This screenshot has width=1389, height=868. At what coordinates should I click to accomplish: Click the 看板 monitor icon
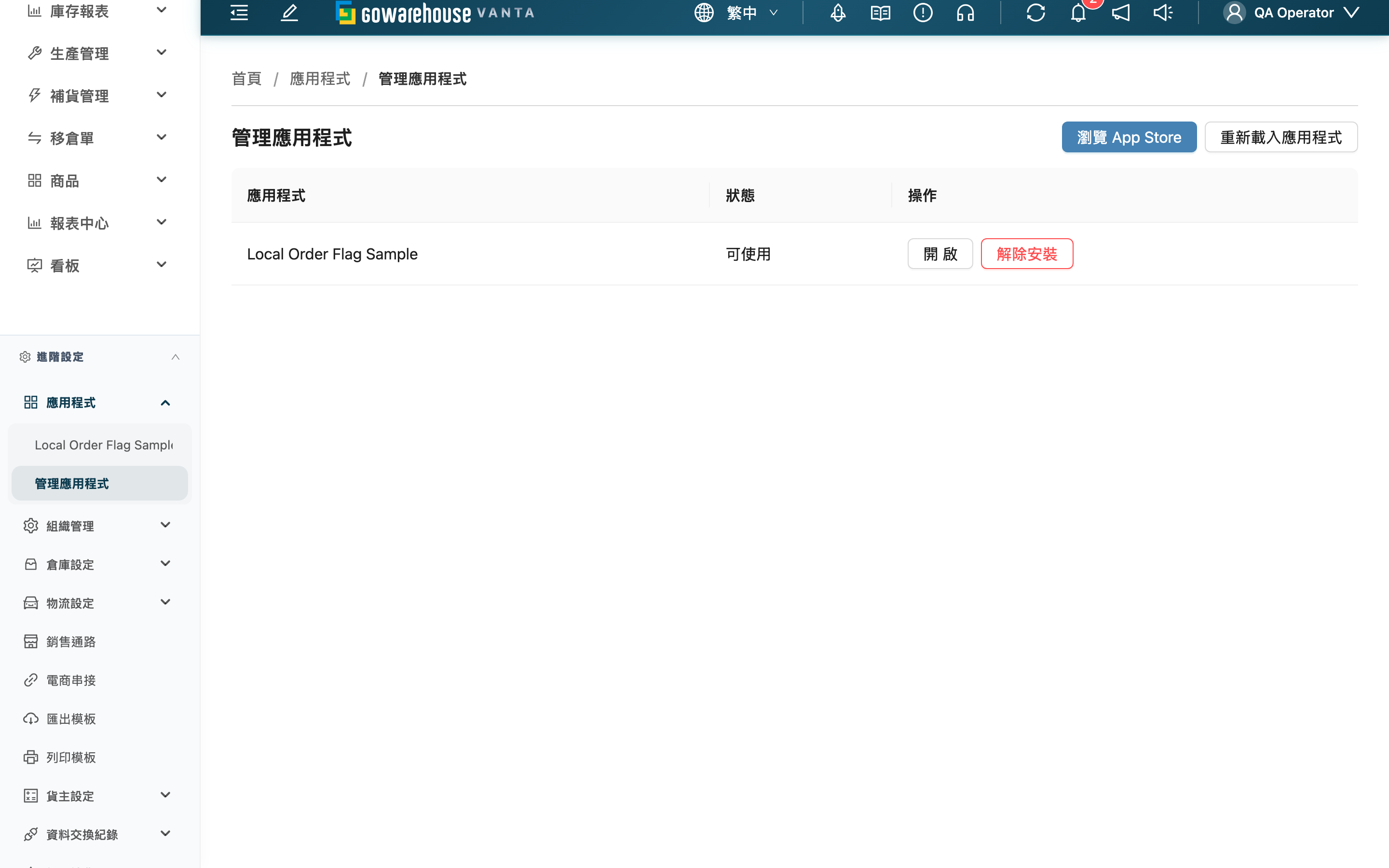click(34, 265)
